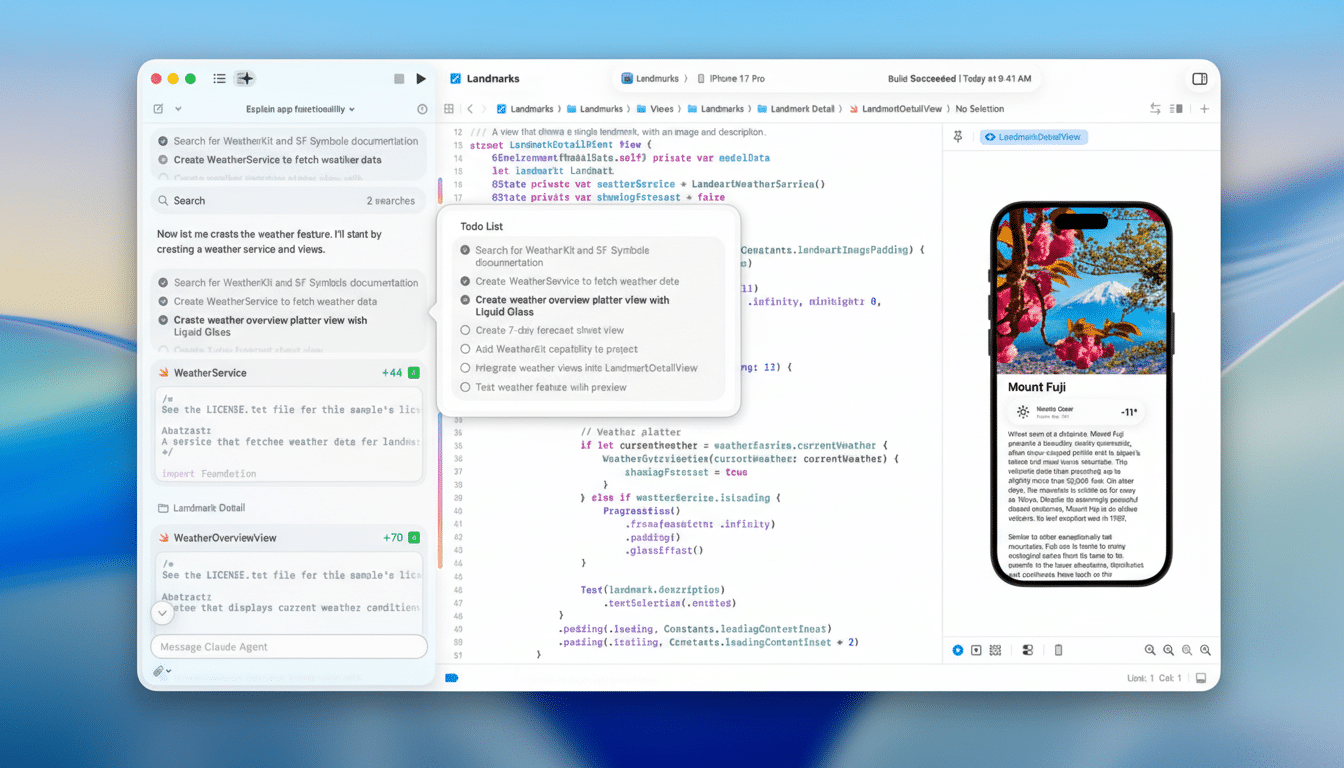This screenshot has height=768, width=1344.
Task: Toggle the inspector panel icon top right
Action: [x=1199, y=78]
